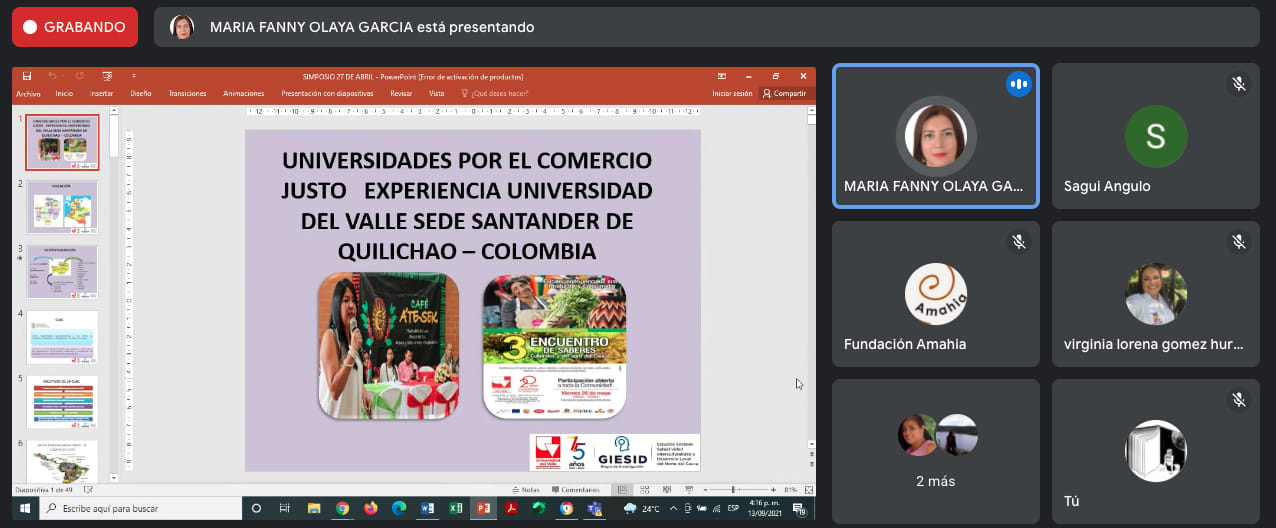This screenshot has width=1276, height=528.
Task: Click the zoom out minus button
Action: tap(705, 490)
